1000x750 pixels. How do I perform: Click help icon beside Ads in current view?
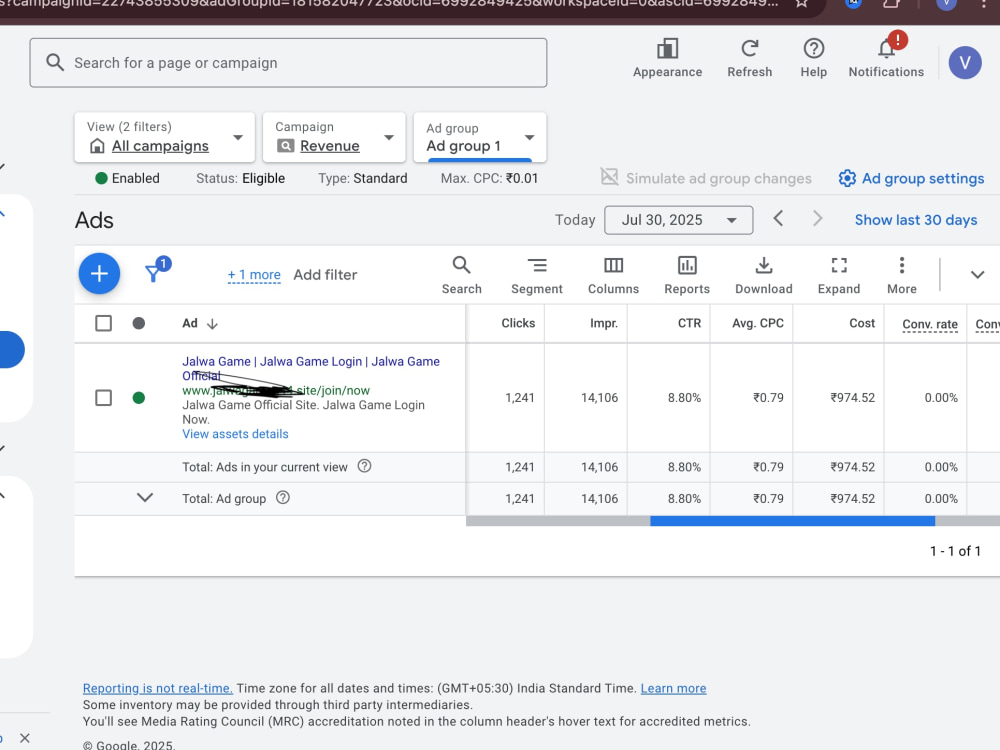(364, 466)
